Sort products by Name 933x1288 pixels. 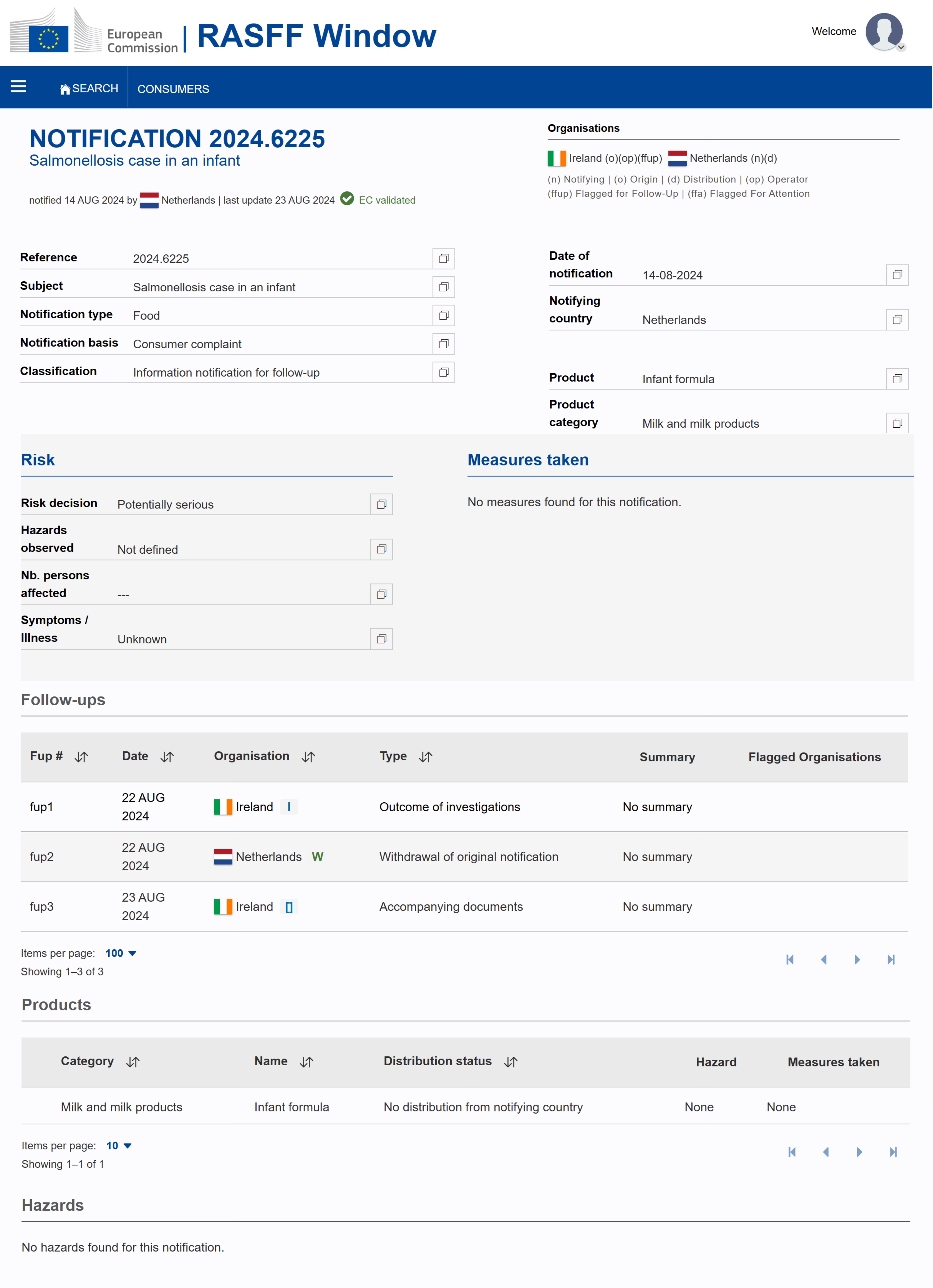click(x=307, y=1062)
